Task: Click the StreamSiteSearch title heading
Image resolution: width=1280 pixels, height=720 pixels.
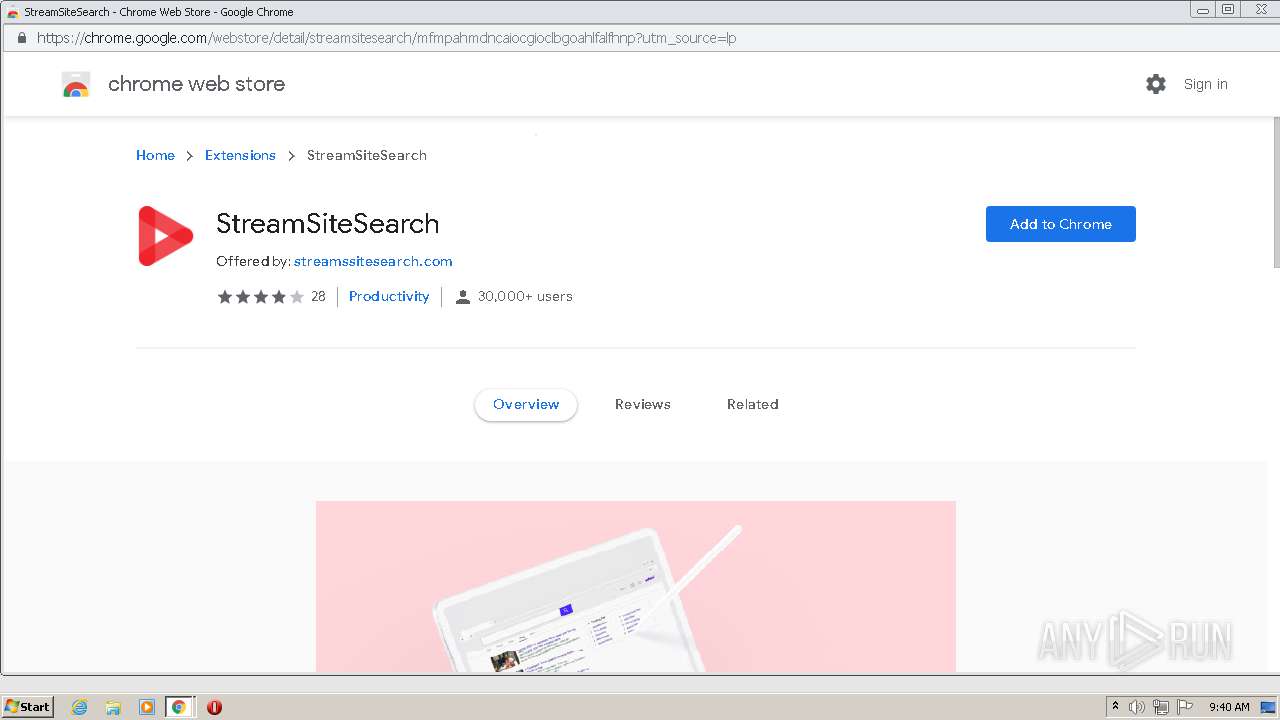Action: point(328,224)
